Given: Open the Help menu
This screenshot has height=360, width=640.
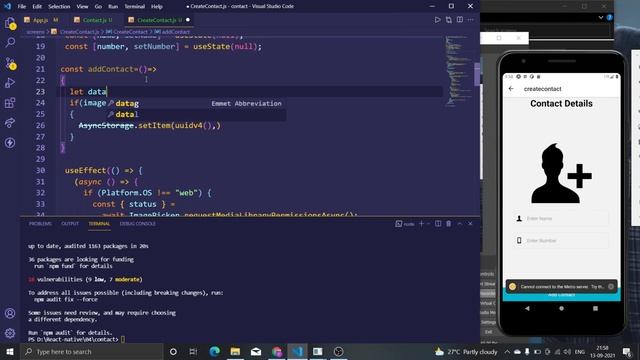Looking at the screenshot, I should [157, 6].
